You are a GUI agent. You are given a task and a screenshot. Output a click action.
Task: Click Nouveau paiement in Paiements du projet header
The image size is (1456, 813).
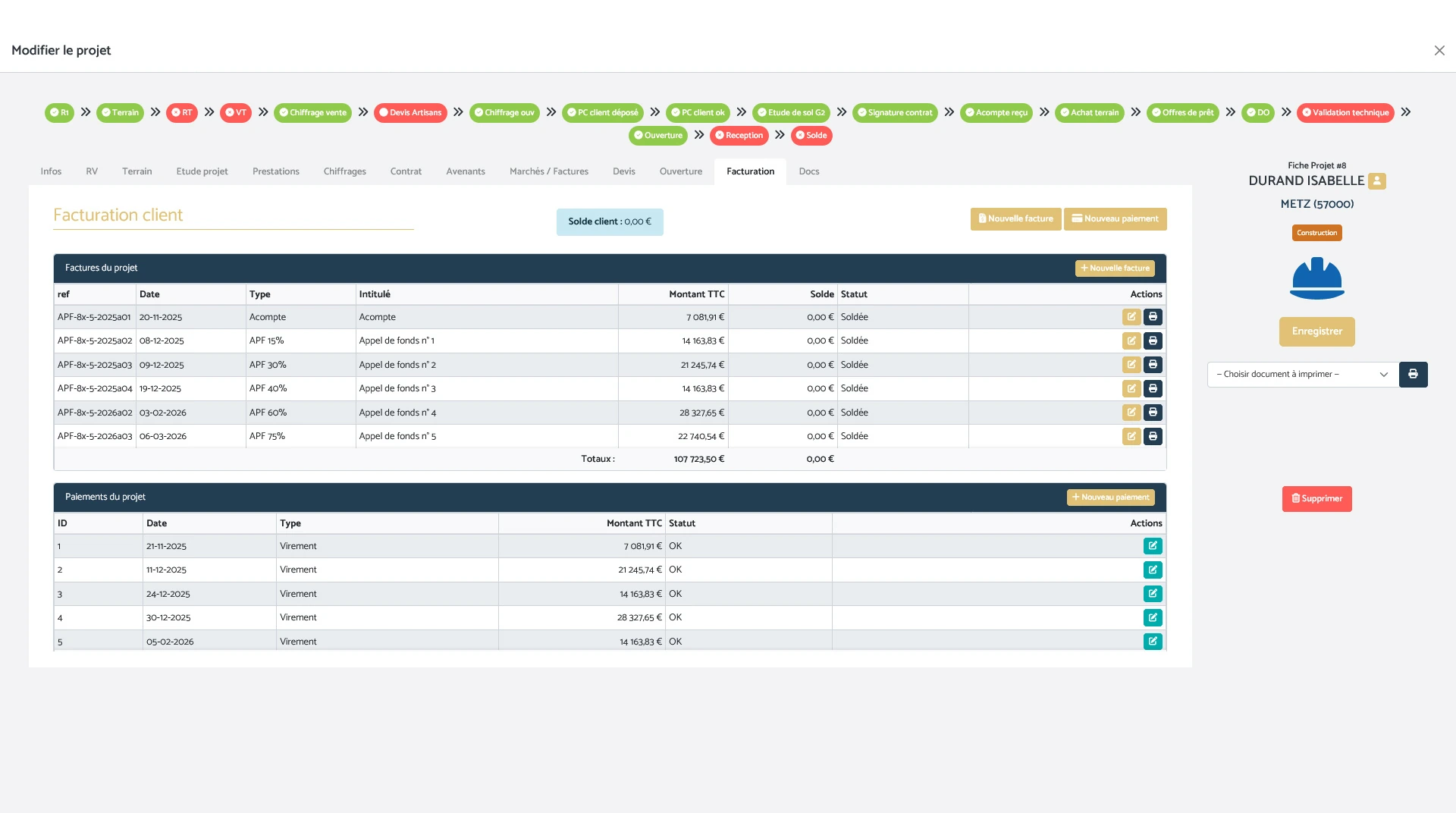pos(1110,498)
